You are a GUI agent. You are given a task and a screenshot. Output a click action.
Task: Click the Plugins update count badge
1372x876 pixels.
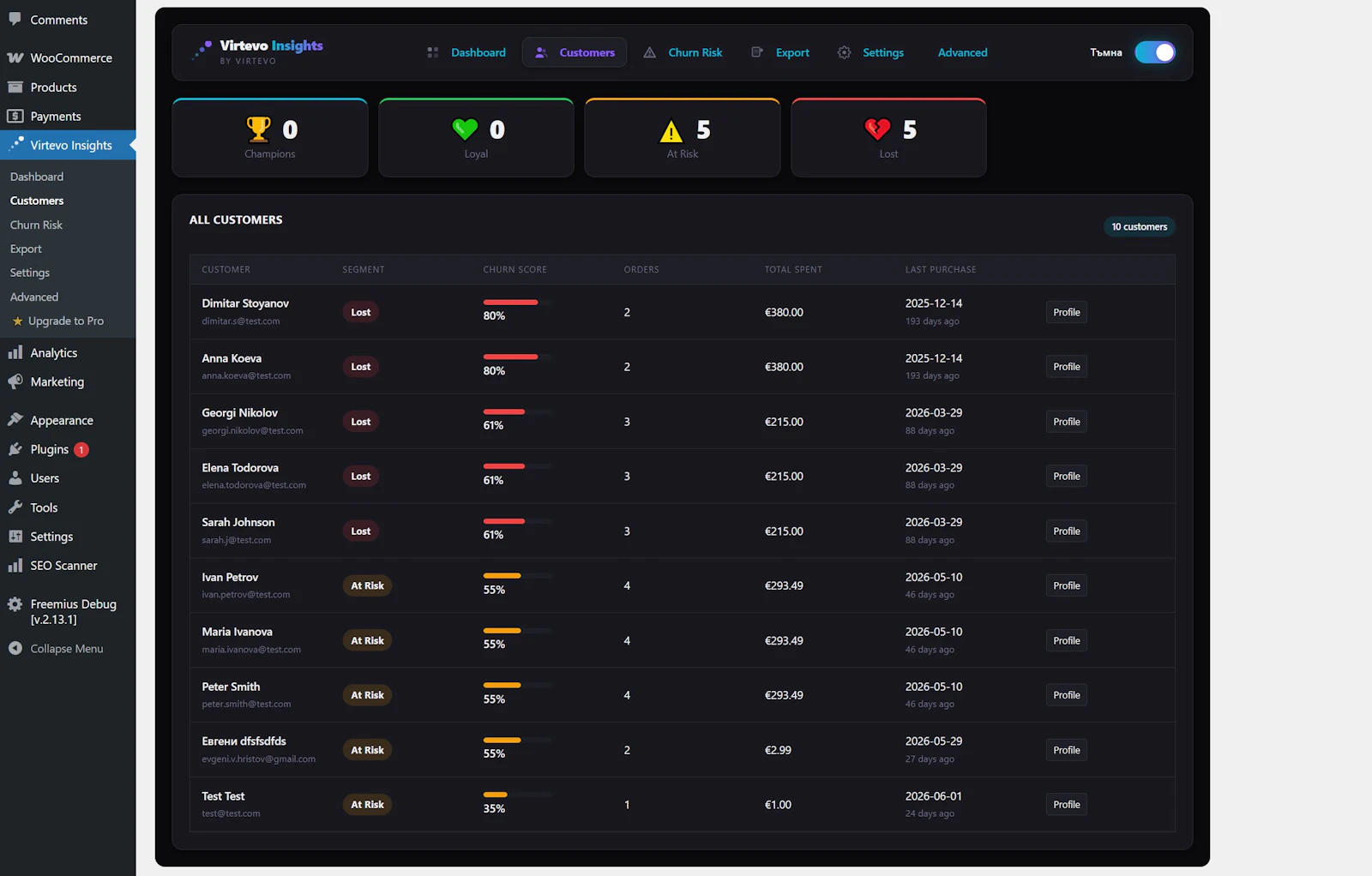tap(81, 449)
